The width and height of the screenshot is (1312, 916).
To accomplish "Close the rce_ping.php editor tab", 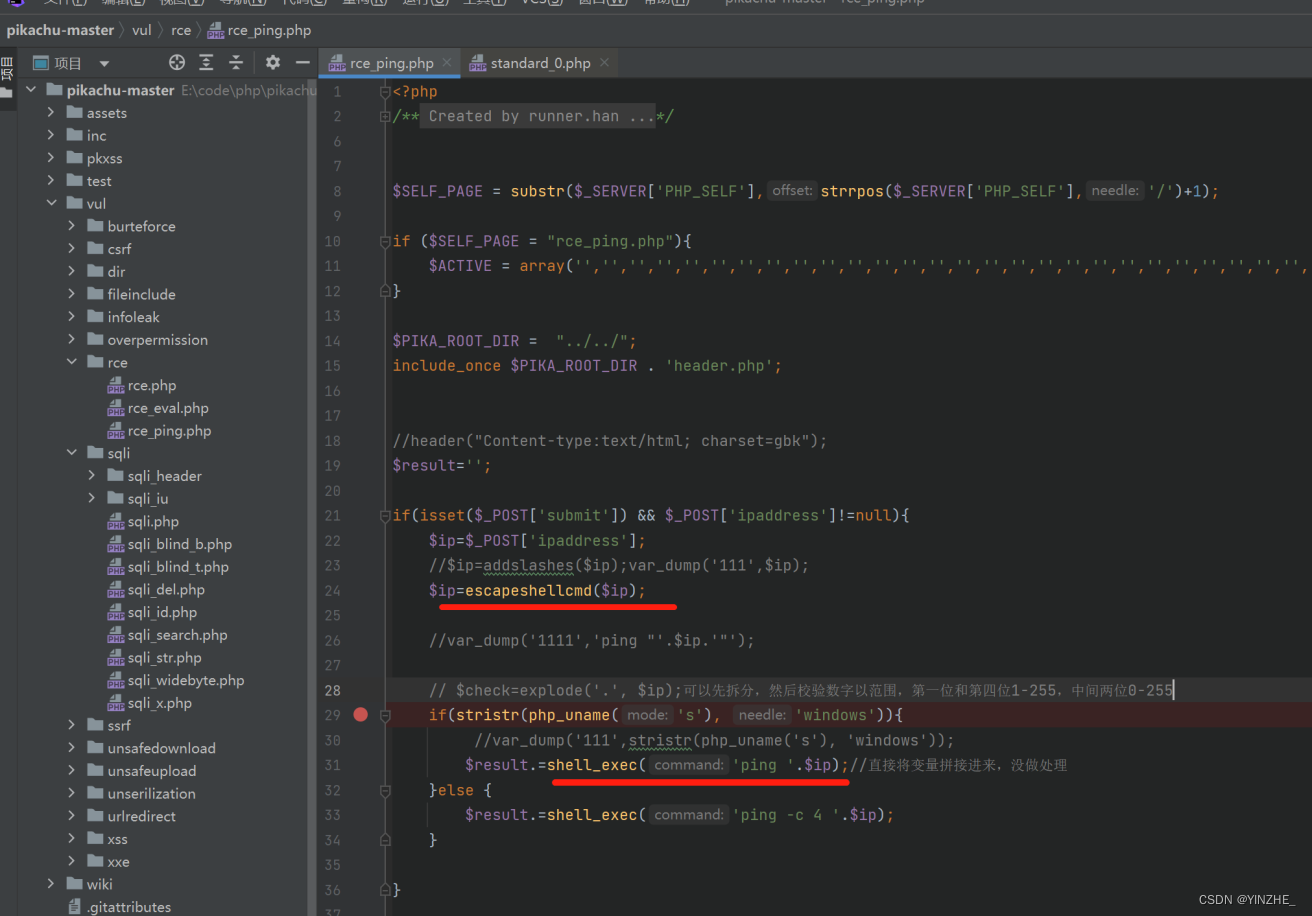I will (447, 63).
